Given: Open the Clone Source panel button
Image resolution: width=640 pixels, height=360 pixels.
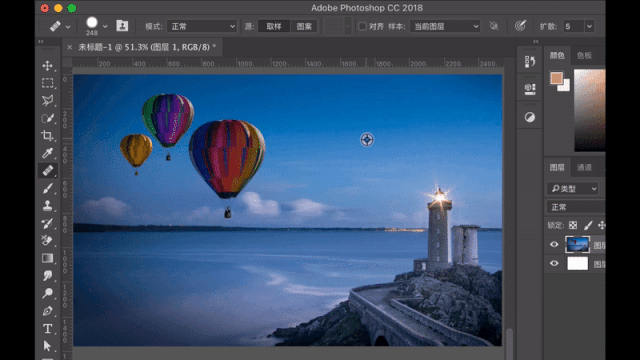Looking at the screenshot, I should pyautogui.click(x=122, y=26).
